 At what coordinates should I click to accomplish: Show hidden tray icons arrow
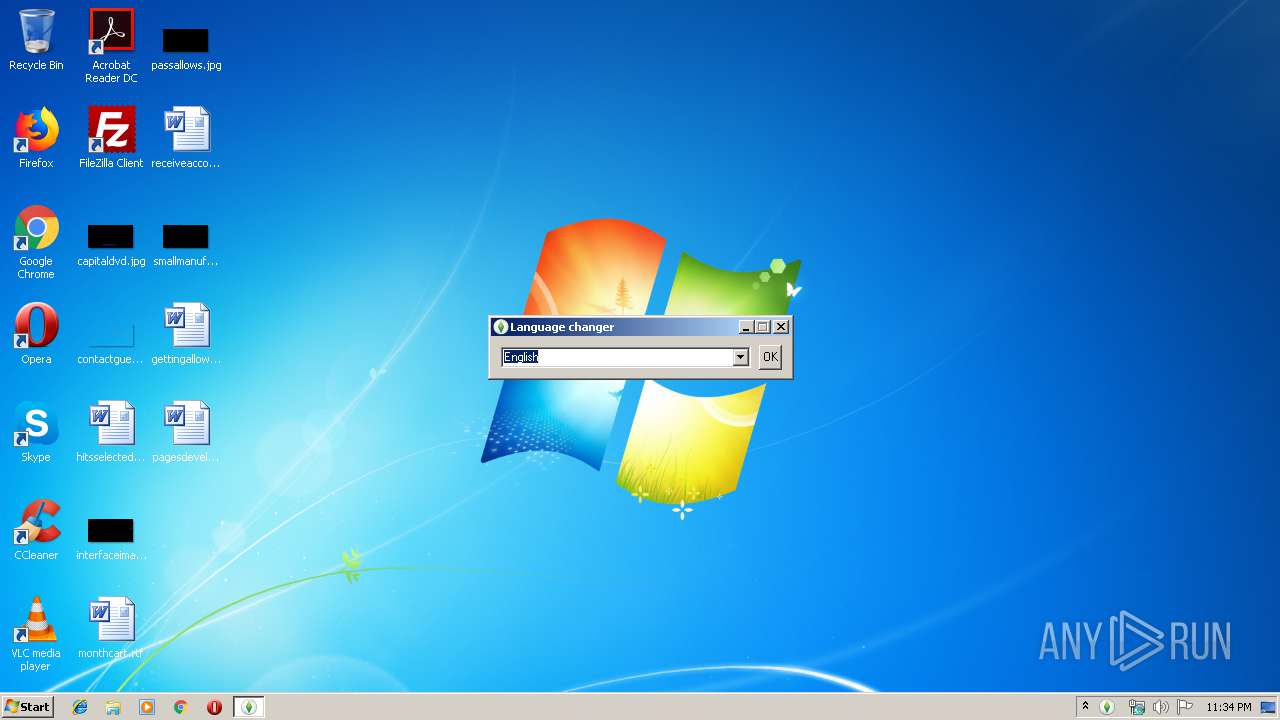tap(1085, 707)
